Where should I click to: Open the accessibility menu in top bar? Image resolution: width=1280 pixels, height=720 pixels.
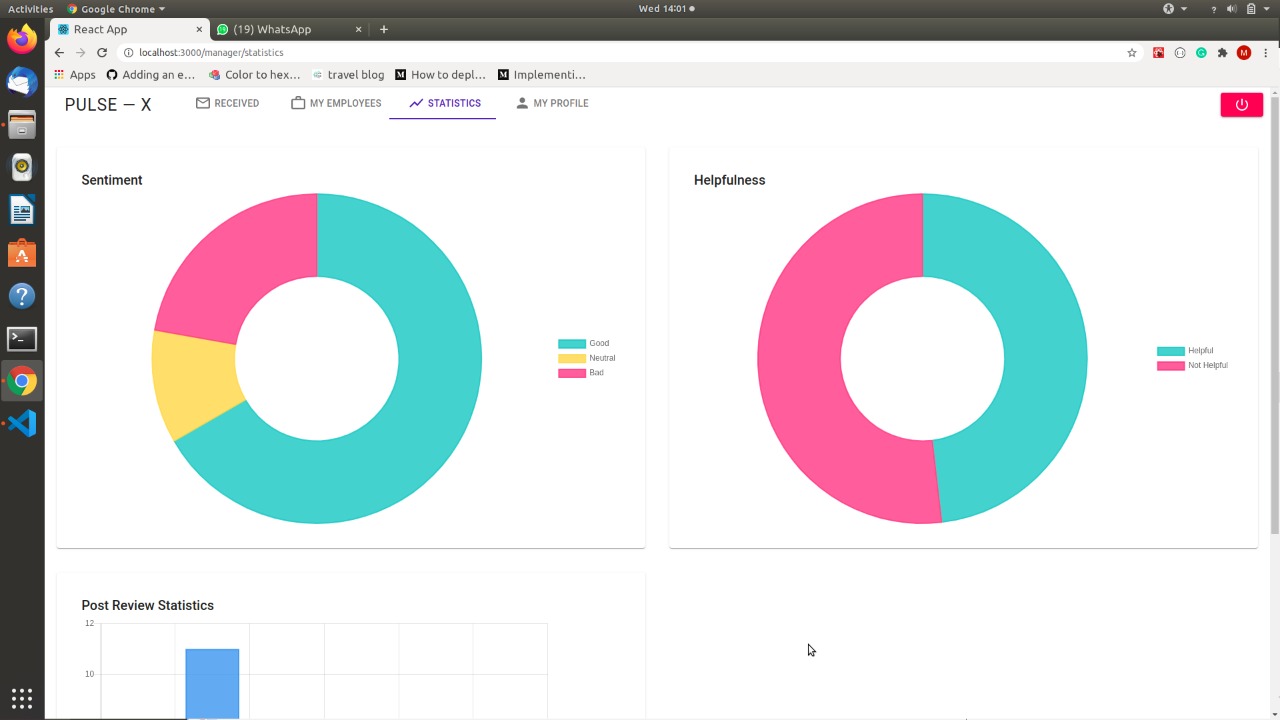[1174, 9]
